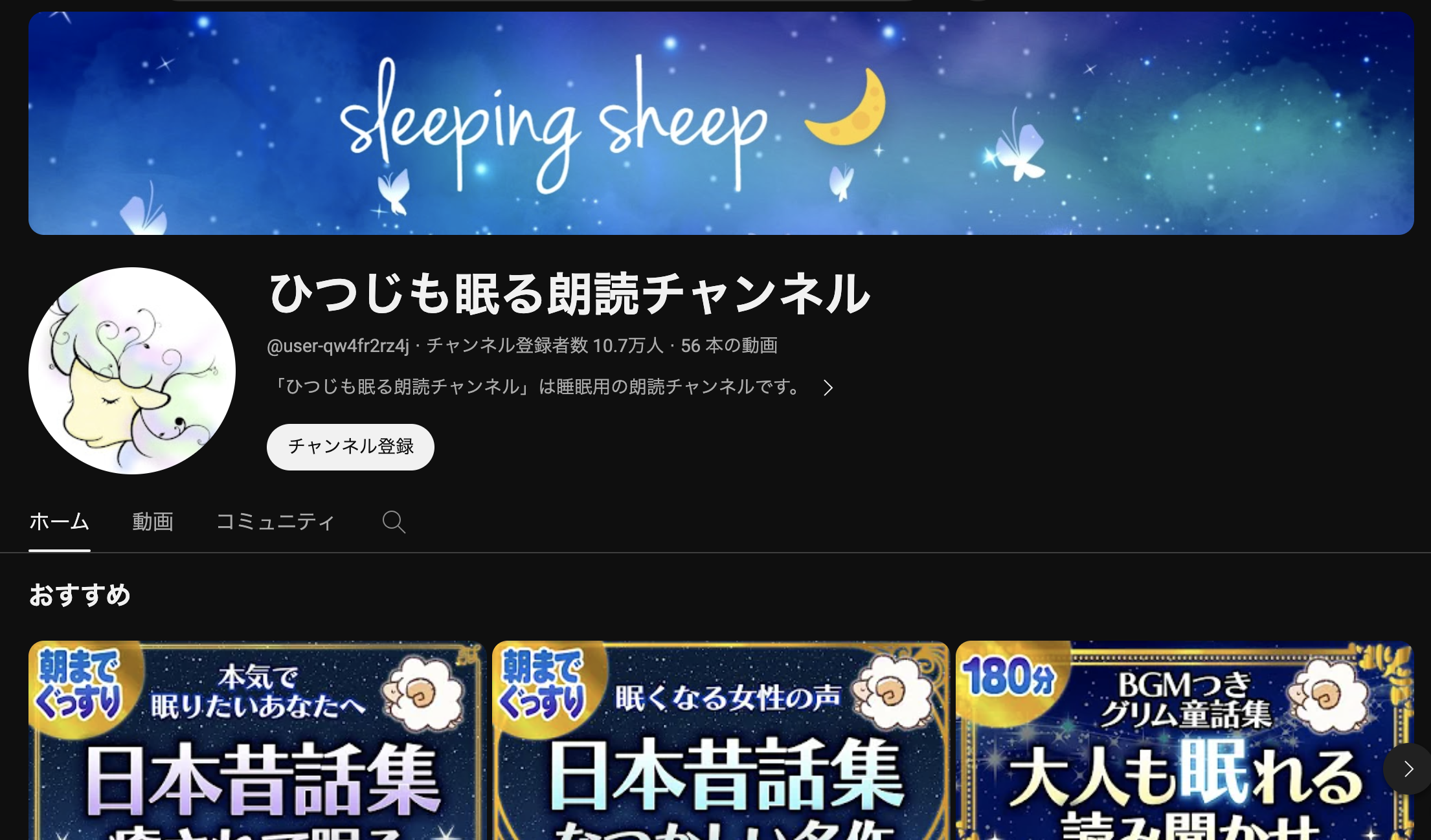Click the sheep channel avatar
This screenshot has width=1431, height=840.
(x=132, y=371)
